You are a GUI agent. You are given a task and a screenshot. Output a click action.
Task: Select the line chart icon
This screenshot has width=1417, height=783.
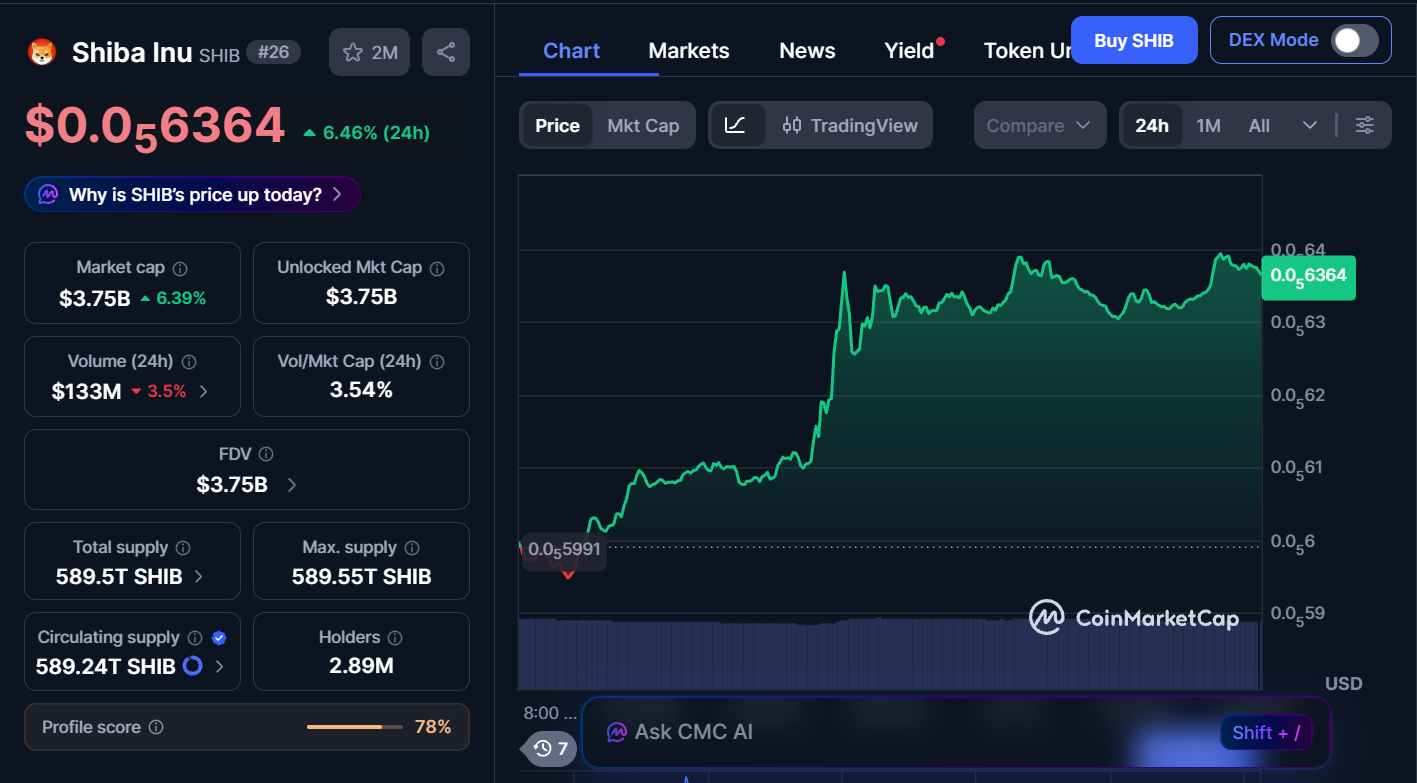click(736, 125)
